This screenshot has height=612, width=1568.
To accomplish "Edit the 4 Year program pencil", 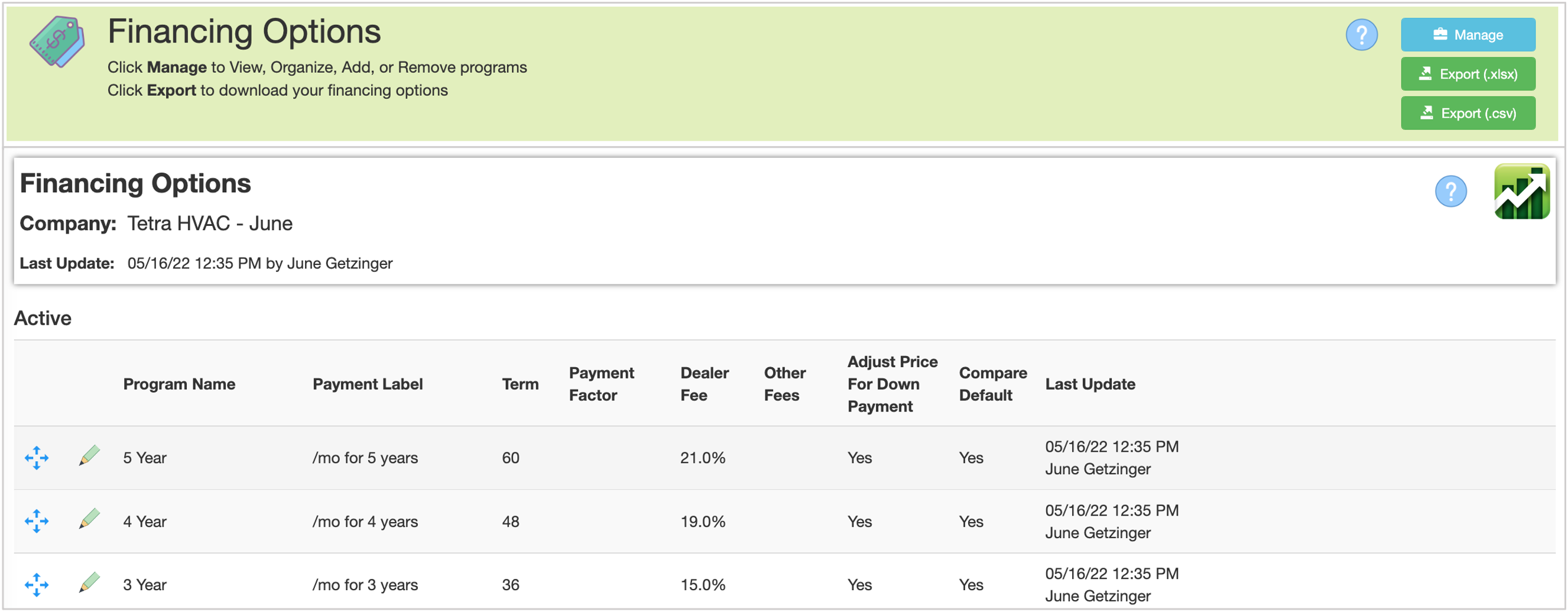I will [89, 519].
